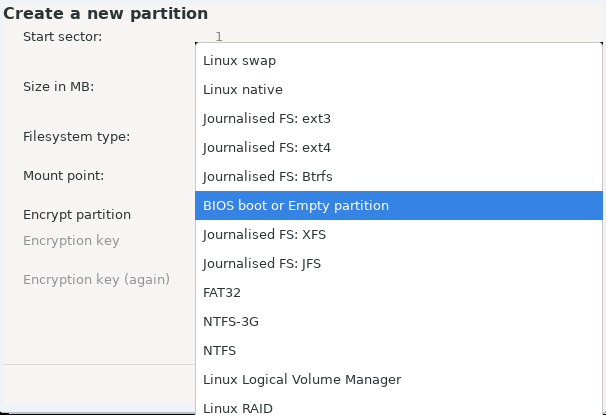Viewport: 606px width, 415px height.
Task: Select BIOS boot or Empty partition
Action: pyautogui.click(x=399, y=206)
